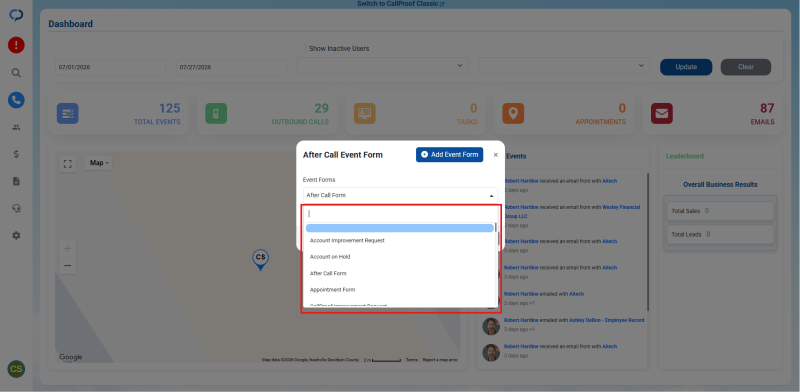Open the first empty filter dropdown beside dates

pyautogui.click(x=383, y=65)
